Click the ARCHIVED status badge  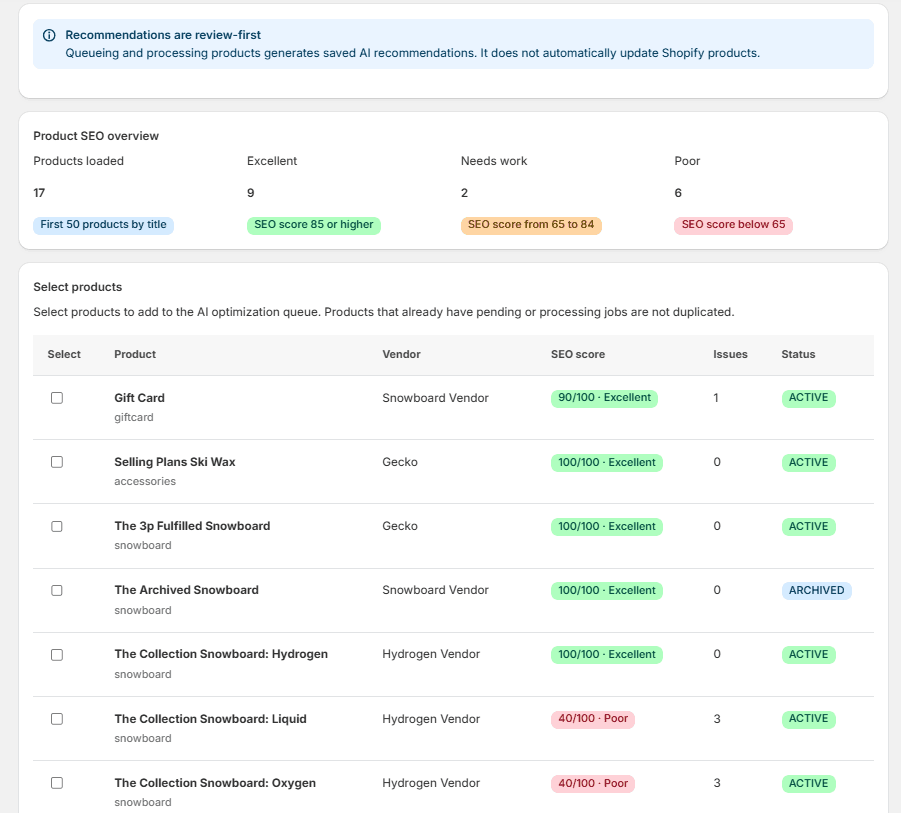coord(817,591)
